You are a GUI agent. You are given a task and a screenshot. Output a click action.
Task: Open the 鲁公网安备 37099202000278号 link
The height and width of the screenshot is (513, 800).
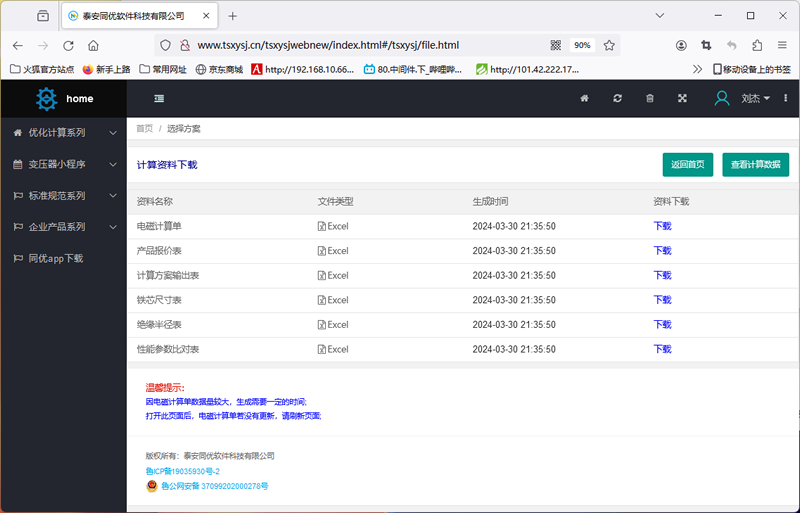coord(215,486)
